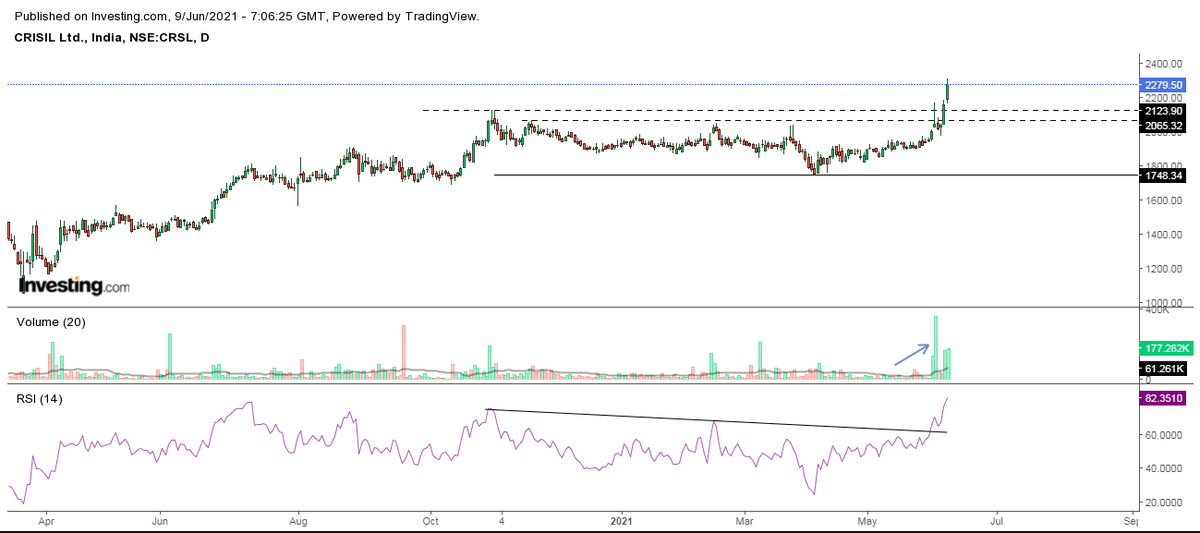Select the solid horizontal support line at 1748.34

coord(815,175)
